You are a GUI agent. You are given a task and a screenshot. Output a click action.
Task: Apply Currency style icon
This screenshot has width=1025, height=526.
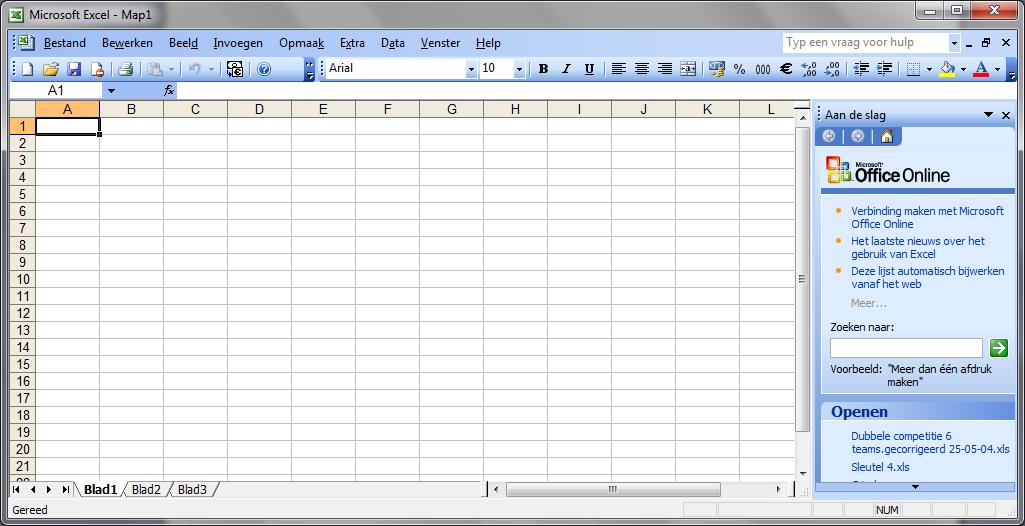[717, 69]
